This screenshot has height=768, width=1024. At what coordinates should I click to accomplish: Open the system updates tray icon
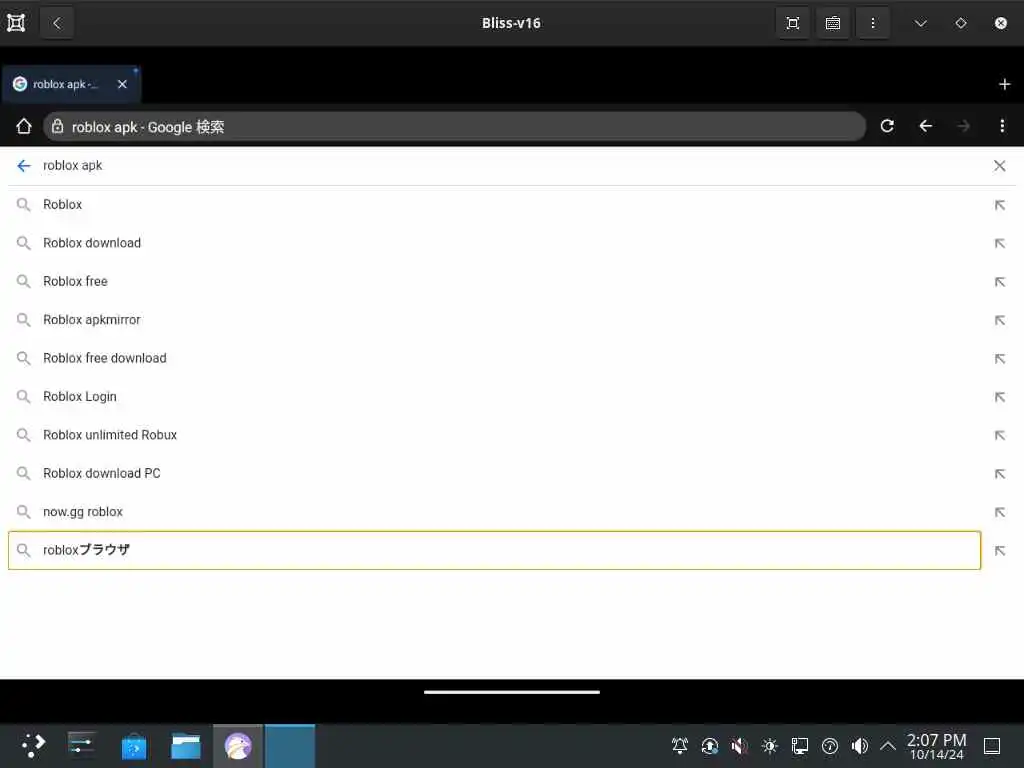[709, 746]
